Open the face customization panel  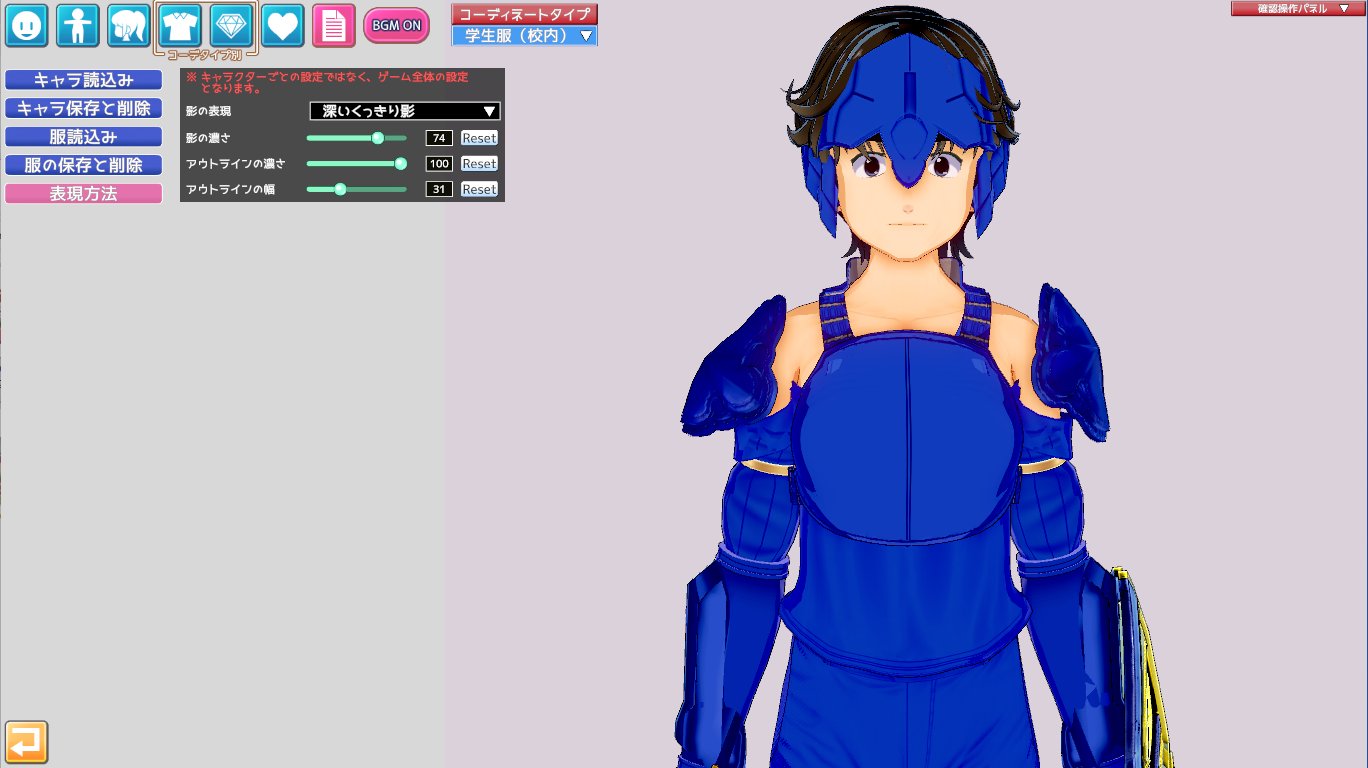point(27,25)
